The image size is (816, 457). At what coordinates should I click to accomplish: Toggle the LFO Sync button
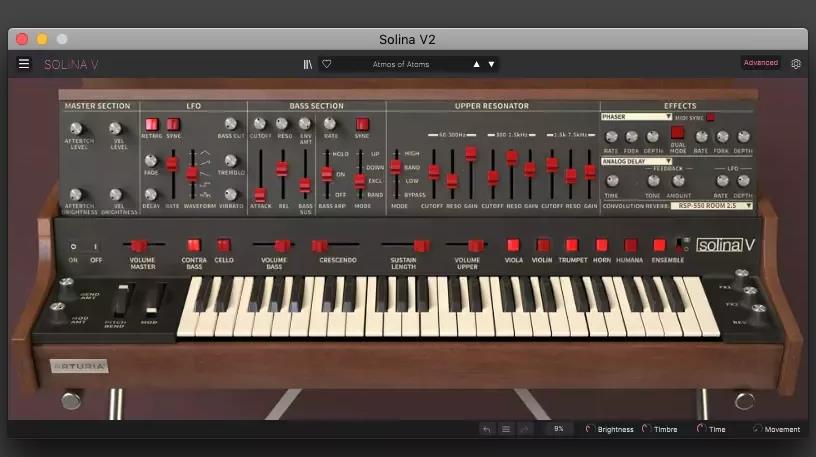173,124
